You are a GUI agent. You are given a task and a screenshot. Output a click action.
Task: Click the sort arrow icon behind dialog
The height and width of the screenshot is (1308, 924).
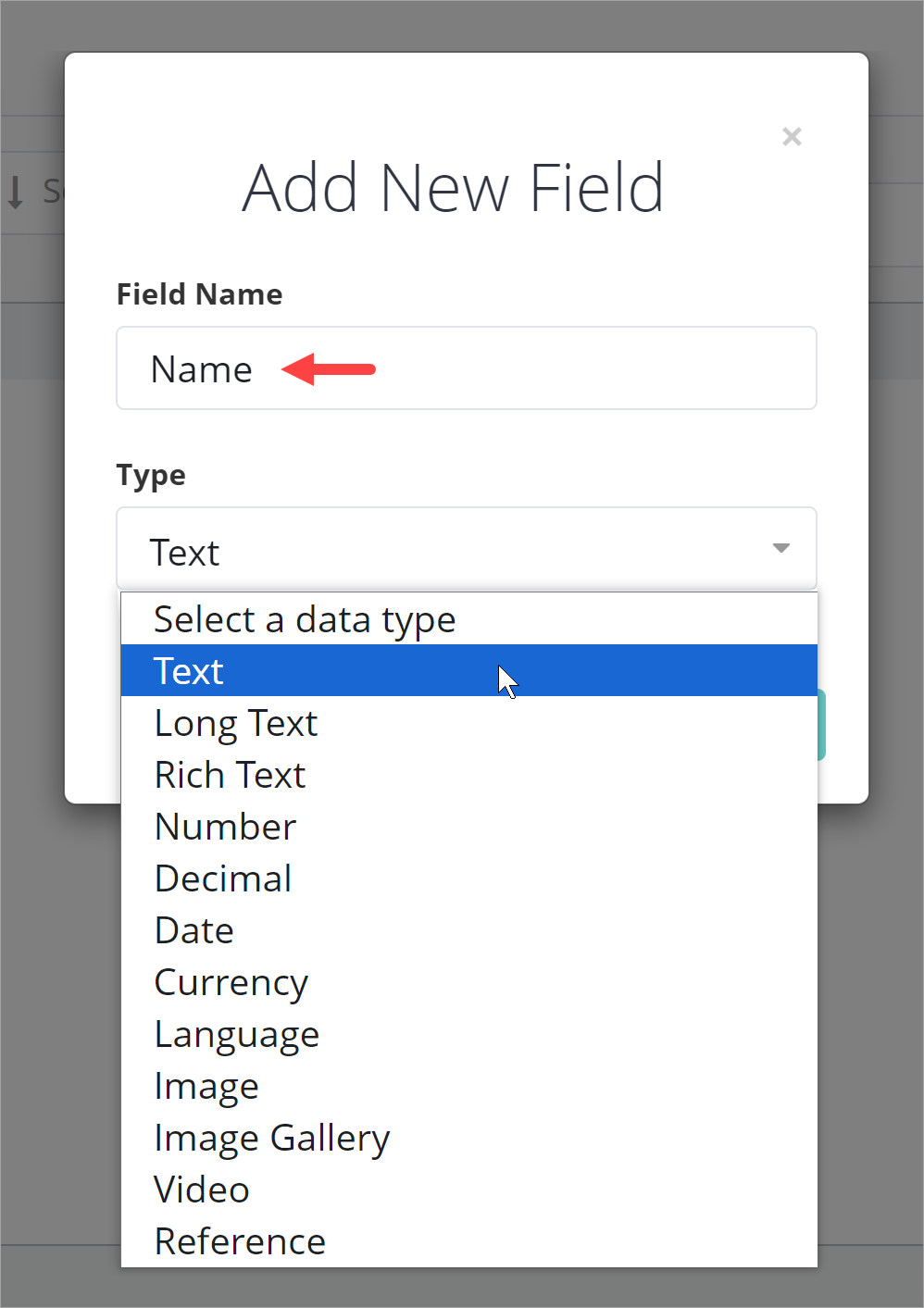point(16,192)
